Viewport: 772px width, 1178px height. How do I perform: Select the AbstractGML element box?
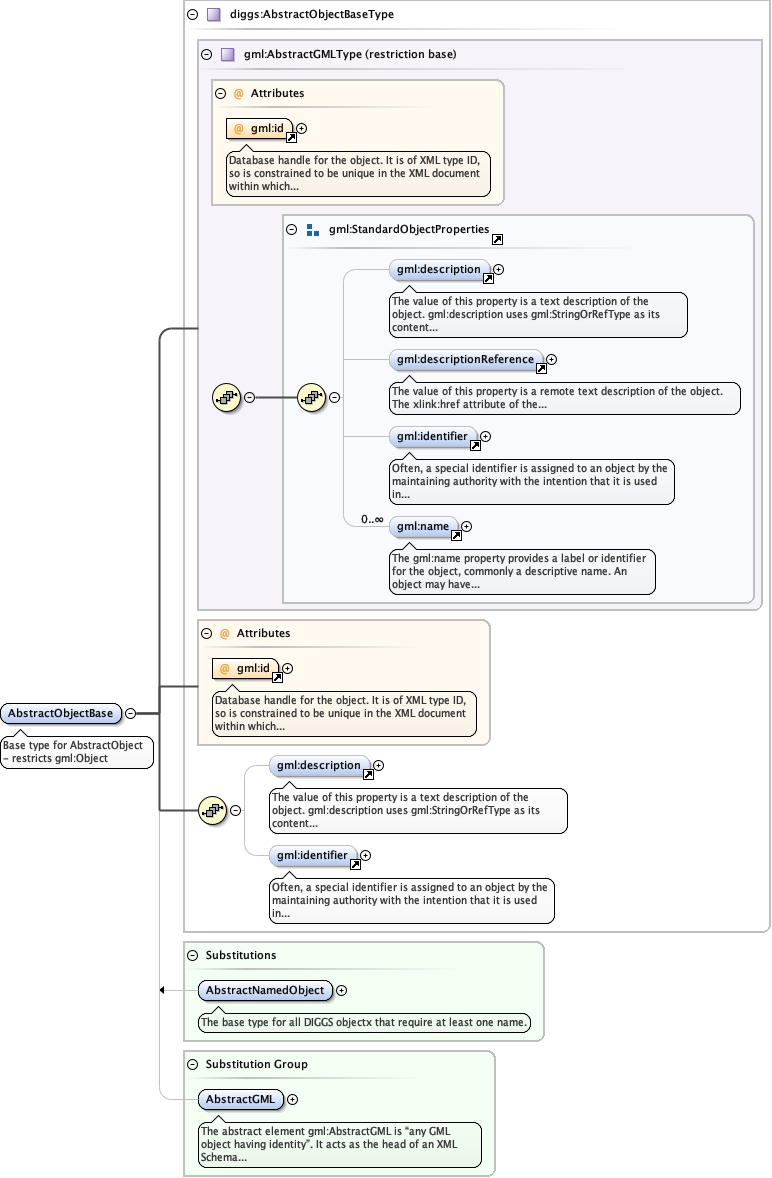tap(240, 1099)
